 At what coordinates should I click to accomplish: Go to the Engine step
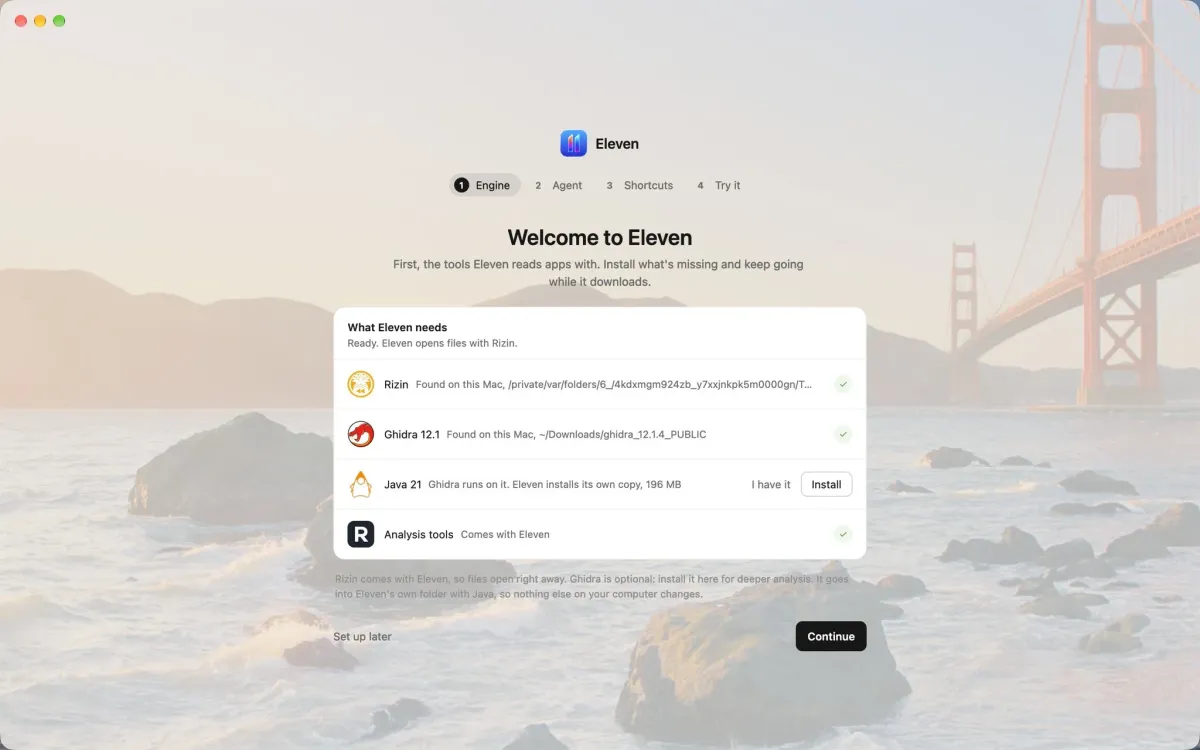pos(485,185)
